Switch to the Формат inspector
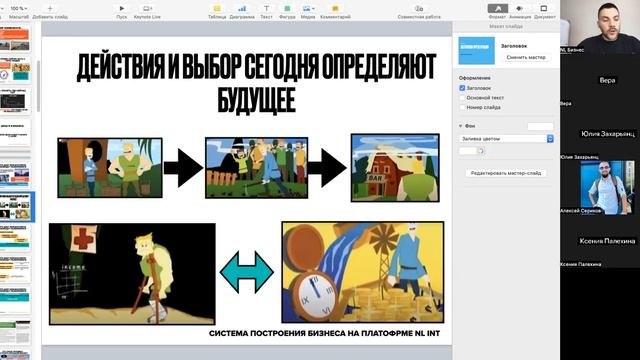 click(x=498, y=8)
